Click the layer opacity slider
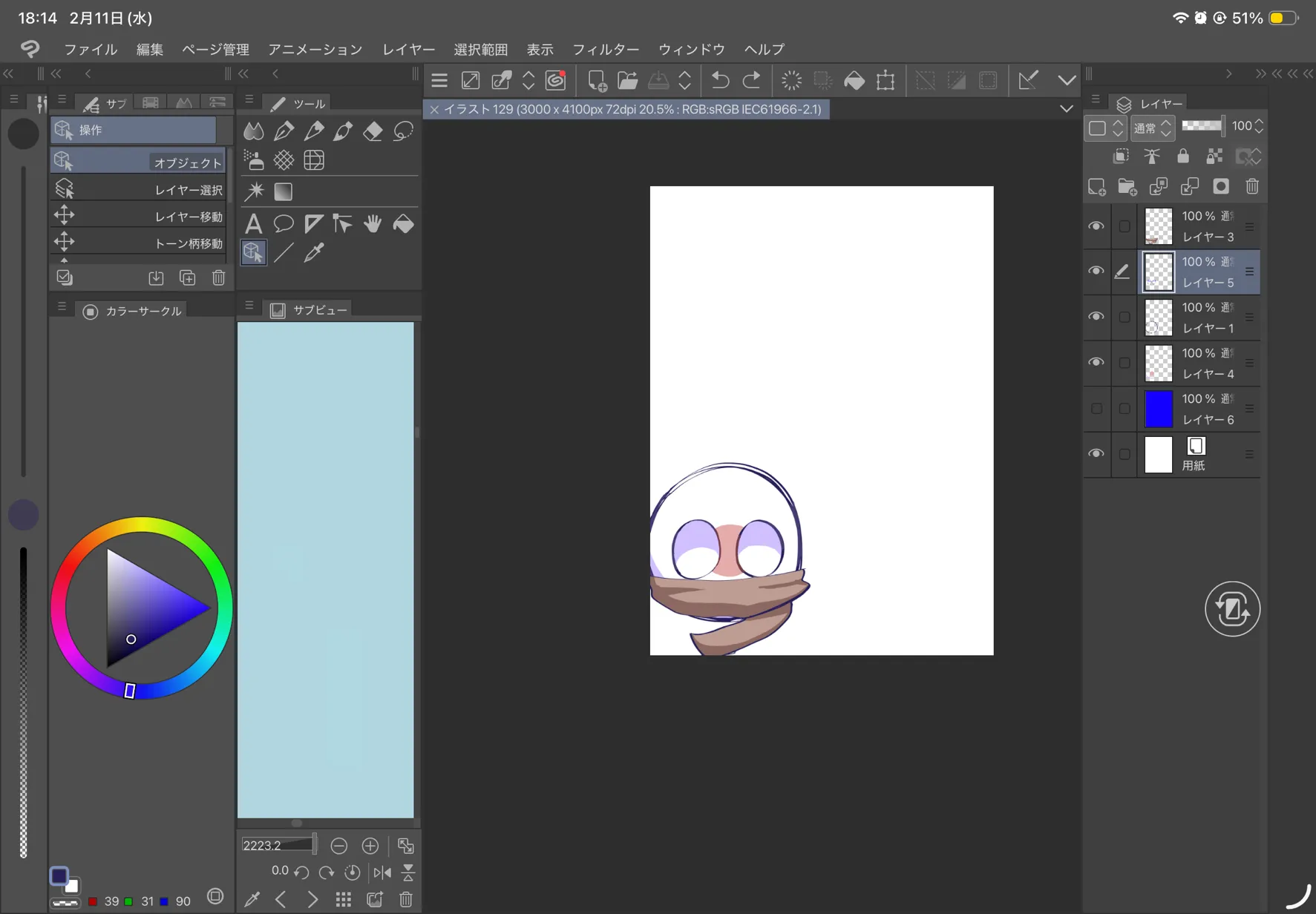The image size is (1316, 914). (x=1202, y=126)
